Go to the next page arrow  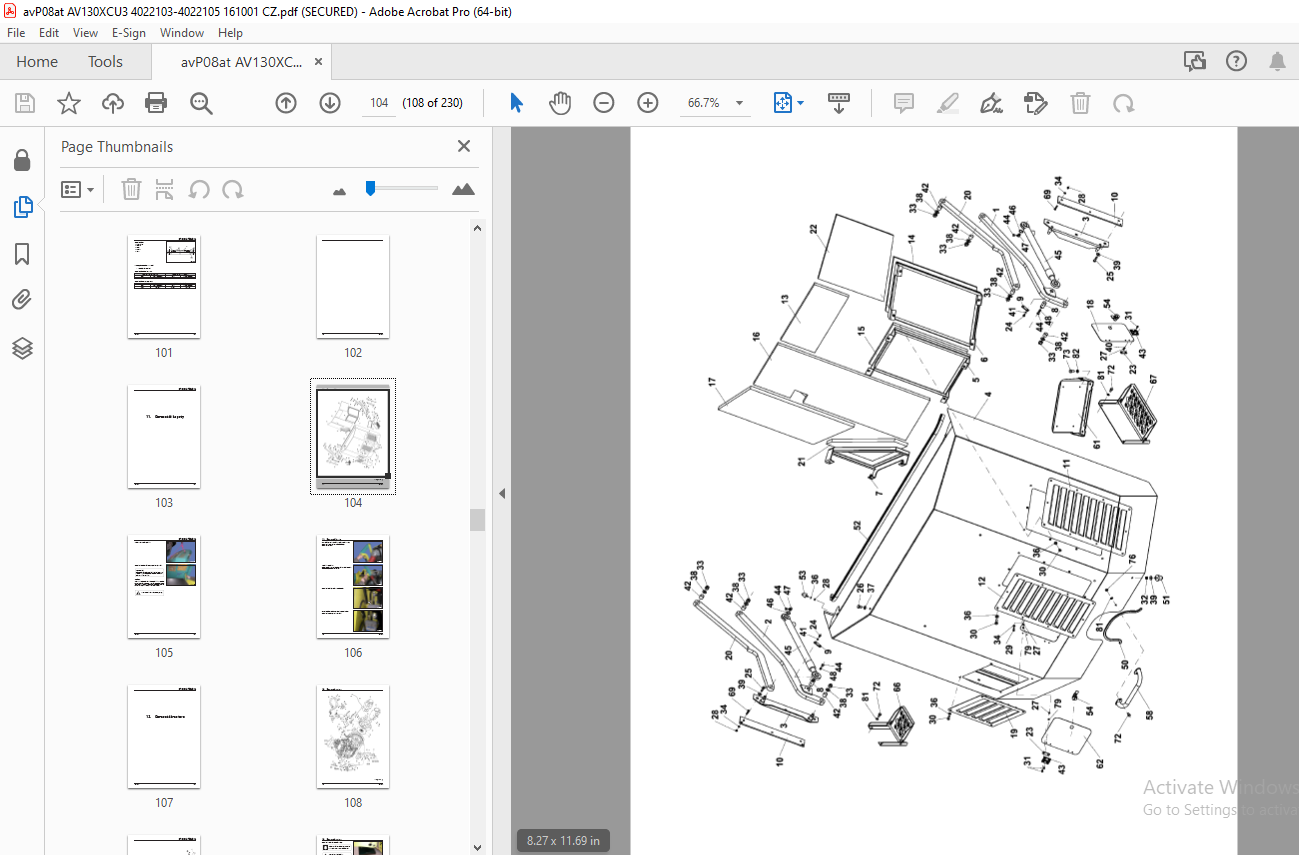pyautogui.click(x=330, y=103)
